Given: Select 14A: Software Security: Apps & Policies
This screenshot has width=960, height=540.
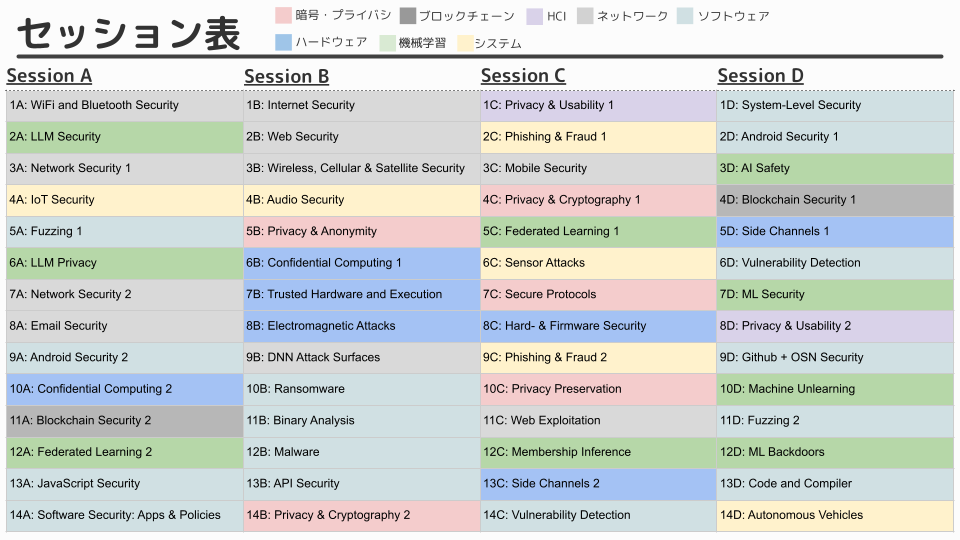Looking at the screenshot, I should 125,516.
